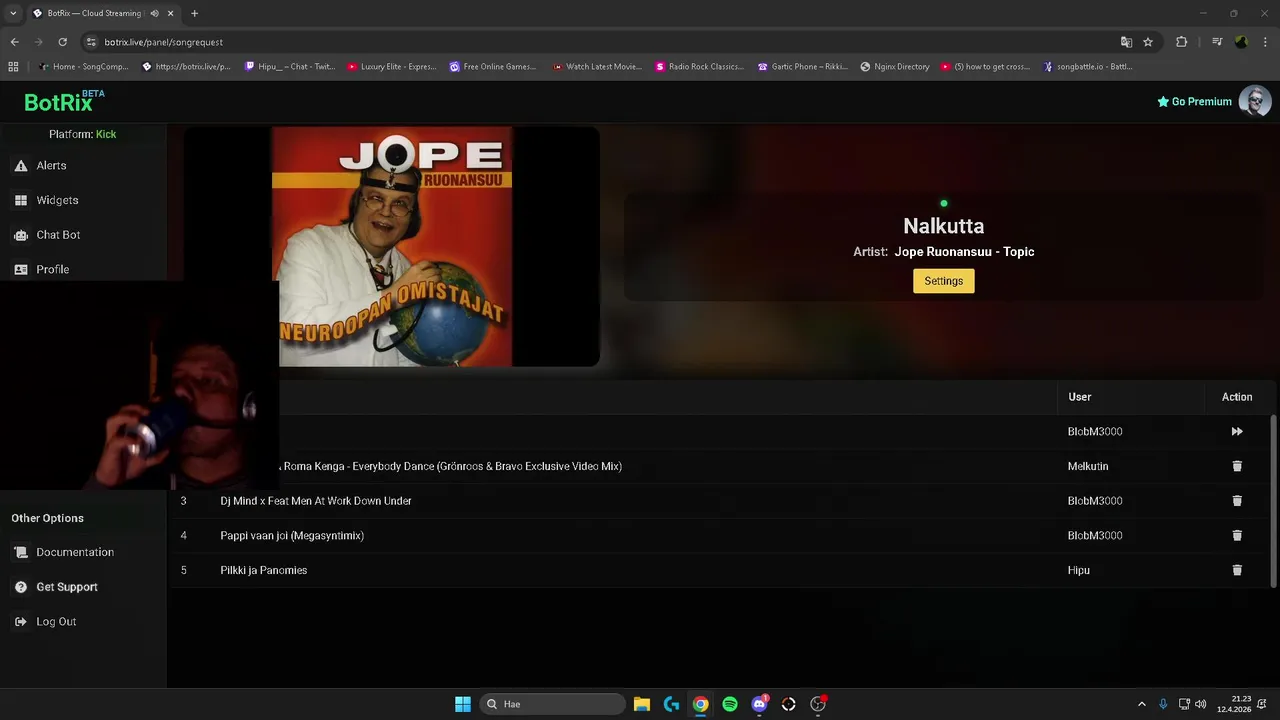Open the Alerts sidebar section

pos(52,166)
